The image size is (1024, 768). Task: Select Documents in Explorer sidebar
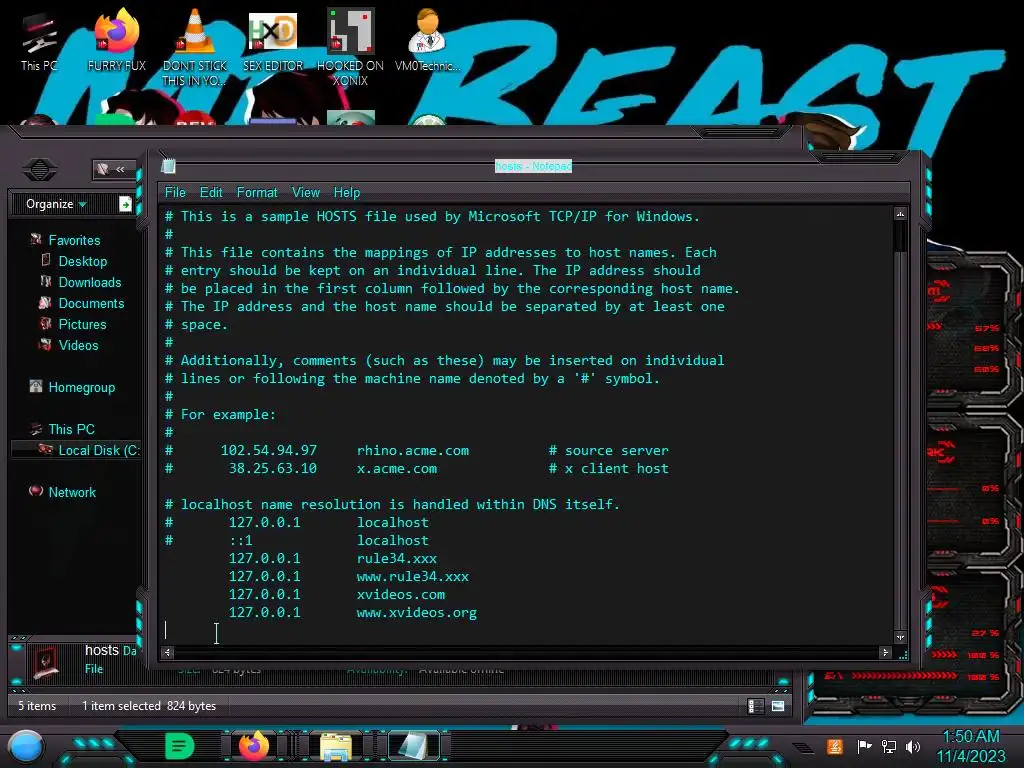coord(91,303)
